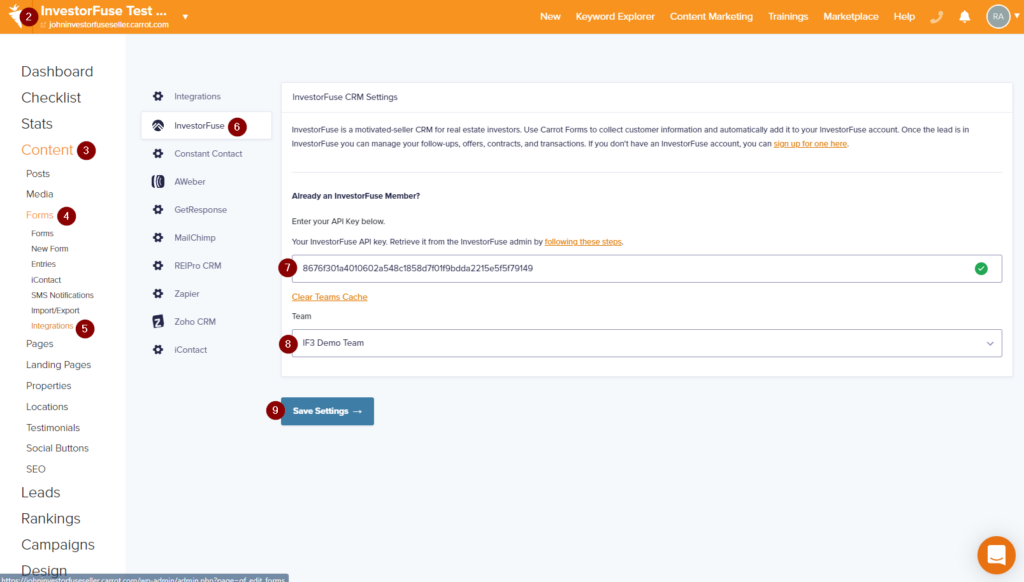Click the green API key checkmark
Viewport: 1024px width, 582px height.
pos(981,268)
